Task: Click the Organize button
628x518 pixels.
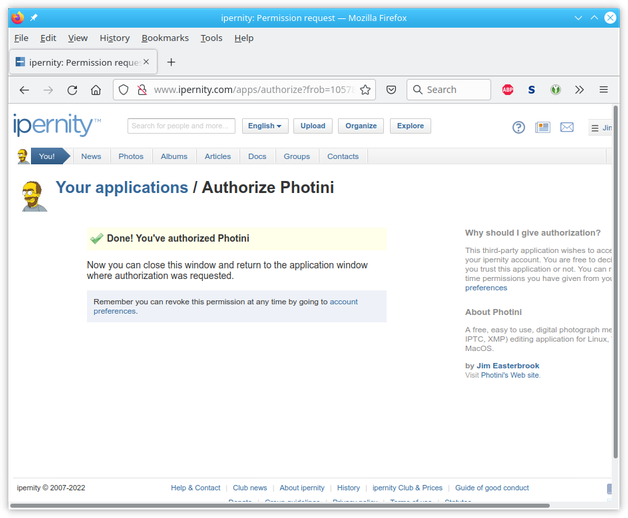Action: pyautogui.click(x=361, y=126)
